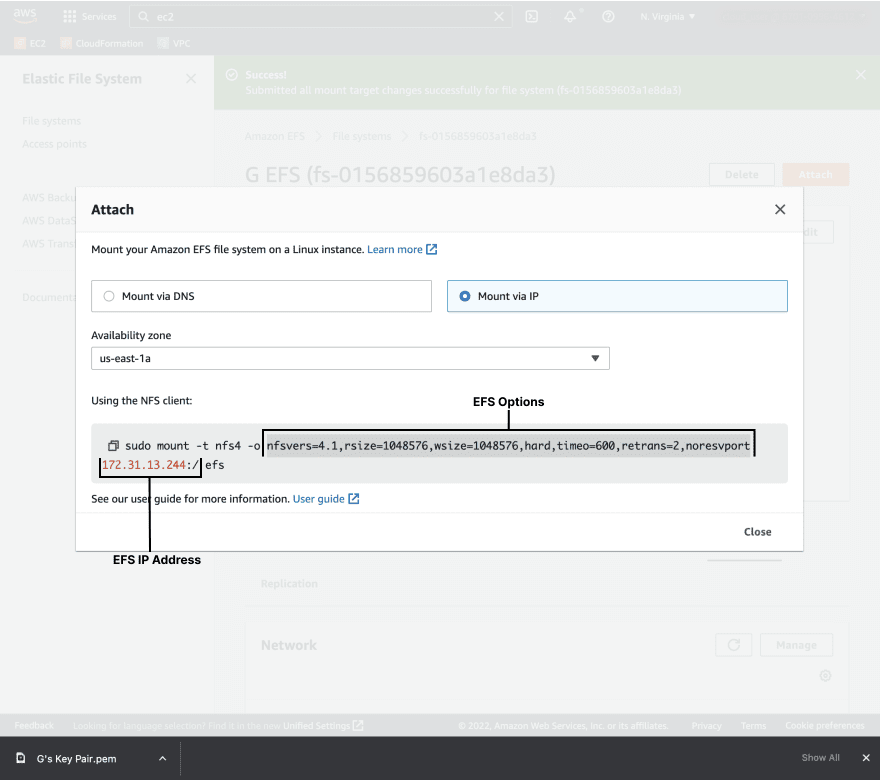Click the Learn more external link icon

pyautogui.click(x=432, y=249)
